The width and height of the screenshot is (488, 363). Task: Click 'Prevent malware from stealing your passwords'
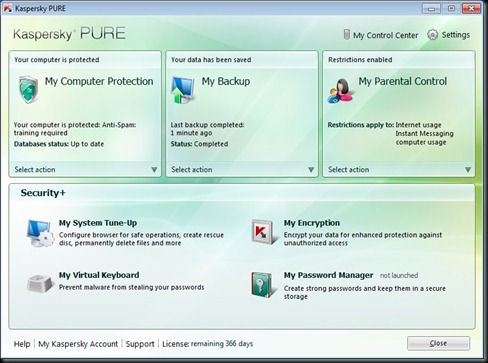point(131,287)
